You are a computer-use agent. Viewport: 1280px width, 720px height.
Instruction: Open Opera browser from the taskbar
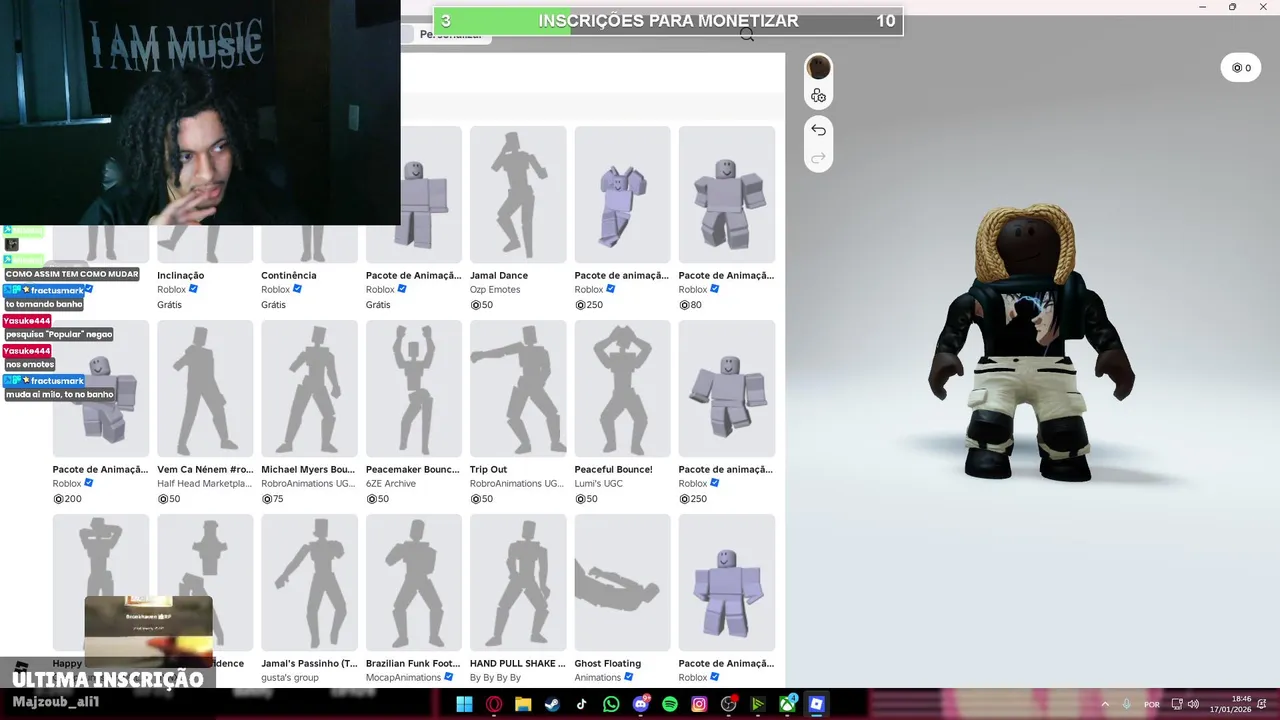[x=494, y=704]
